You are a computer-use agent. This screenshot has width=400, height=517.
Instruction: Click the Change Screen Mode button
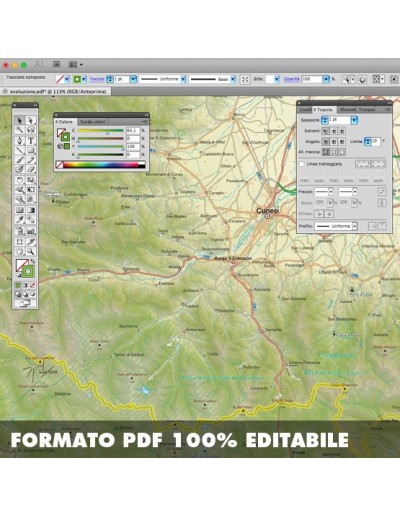(25, 303)
